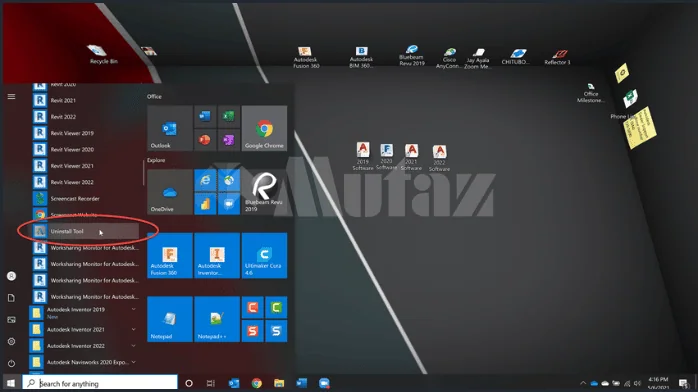Viewport: 698px width, 392px height.
Task: Select the 2019 Software desktop icon
Action: point(363,156)
